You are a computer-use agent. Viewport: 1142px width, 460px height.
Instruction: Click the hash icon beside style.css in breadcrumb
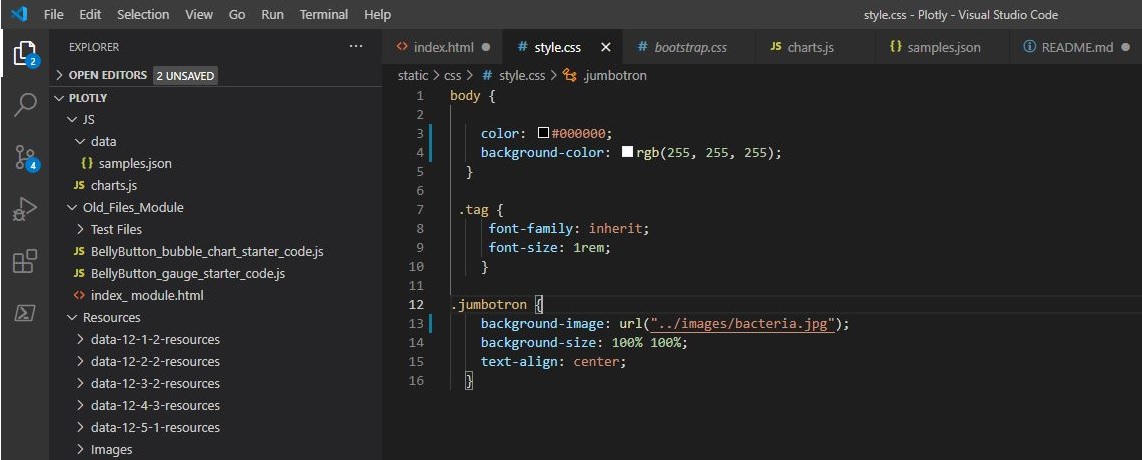487,75
